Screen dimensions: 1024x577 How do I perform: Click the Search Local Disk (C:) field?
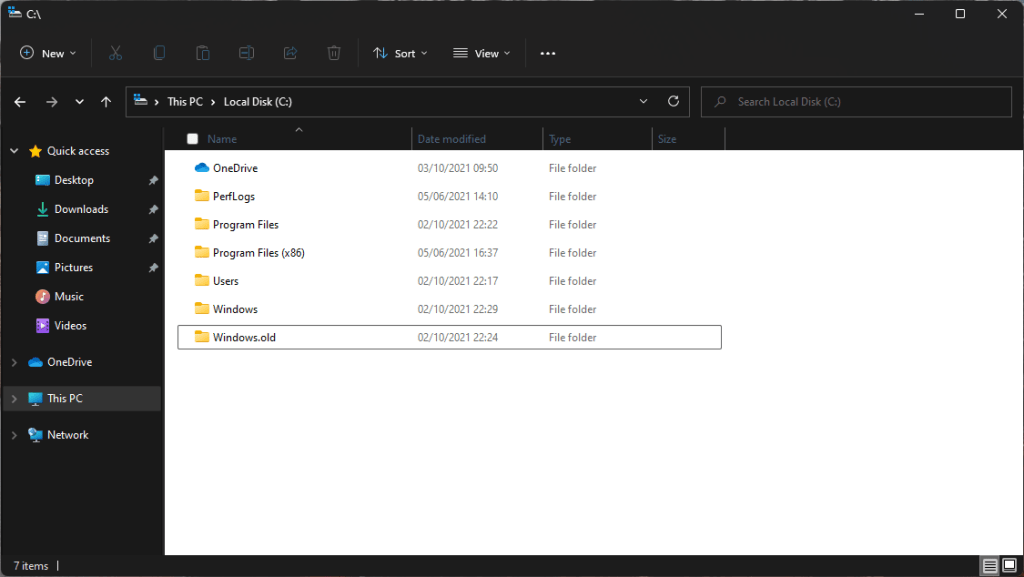pyautogui.click(x=860, y=102)
